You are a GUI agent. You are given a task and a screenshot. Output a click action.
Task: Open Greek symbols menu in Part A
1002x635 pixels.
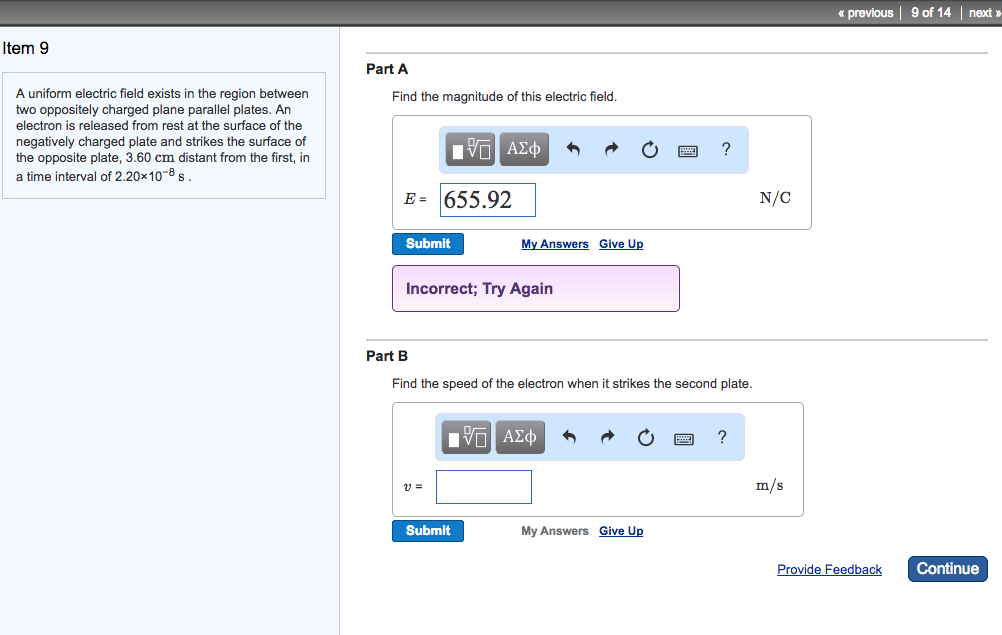[523, 149]
